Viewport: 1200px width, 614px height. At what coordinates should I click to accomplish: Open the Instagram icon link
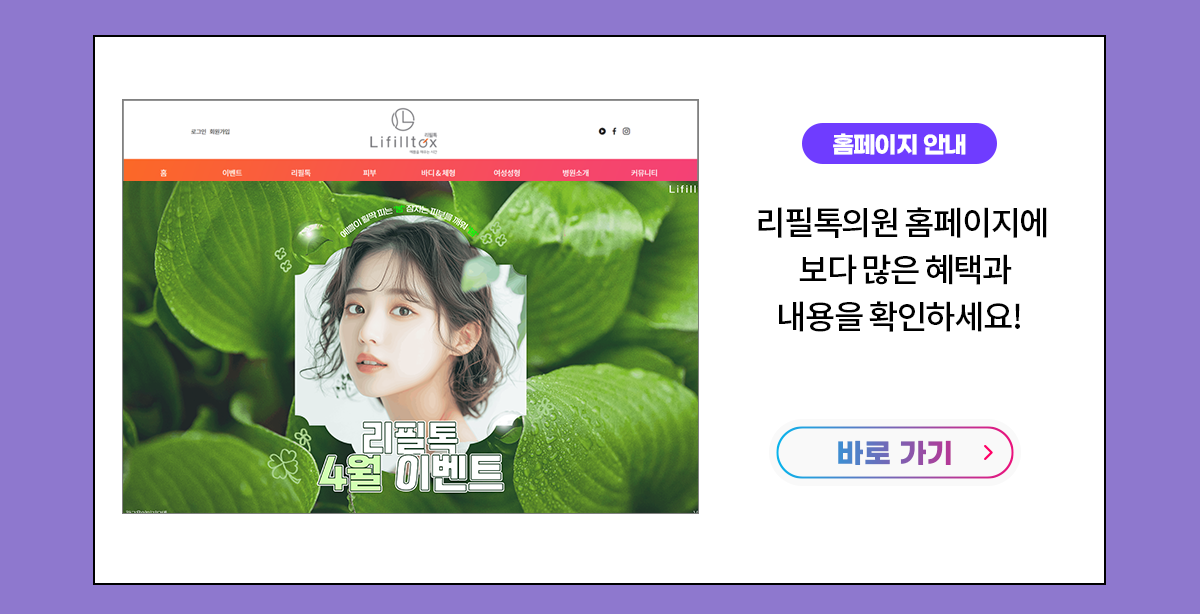[x=627, y=131]
